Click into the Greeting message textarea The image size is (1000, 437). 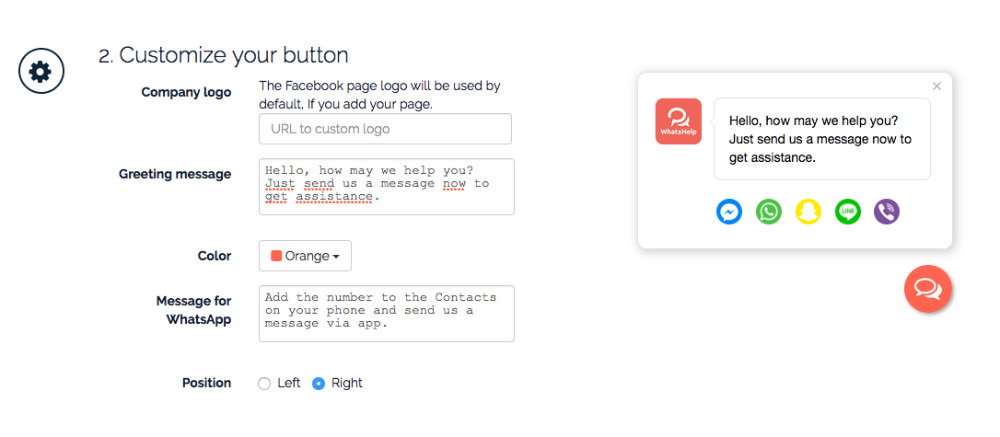(386, 186)
